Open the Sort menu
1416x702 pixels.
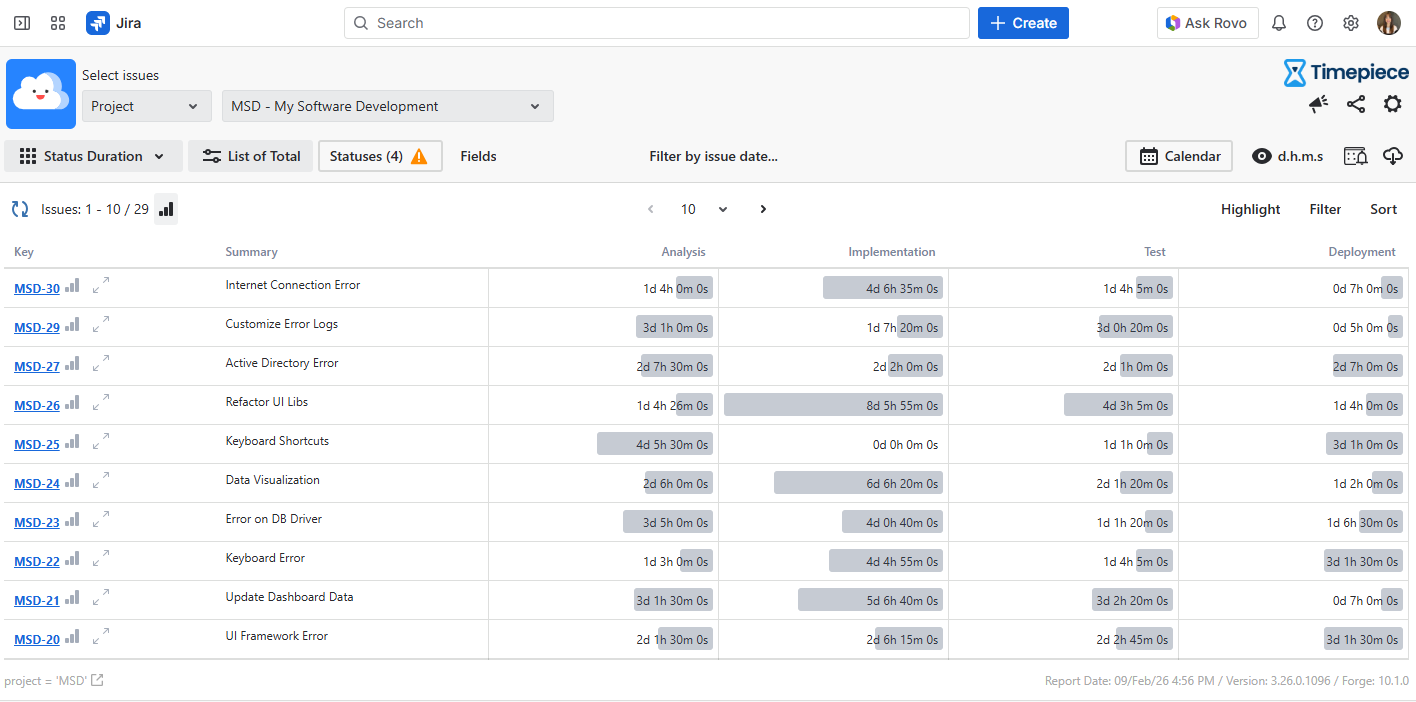point(1383,209)
